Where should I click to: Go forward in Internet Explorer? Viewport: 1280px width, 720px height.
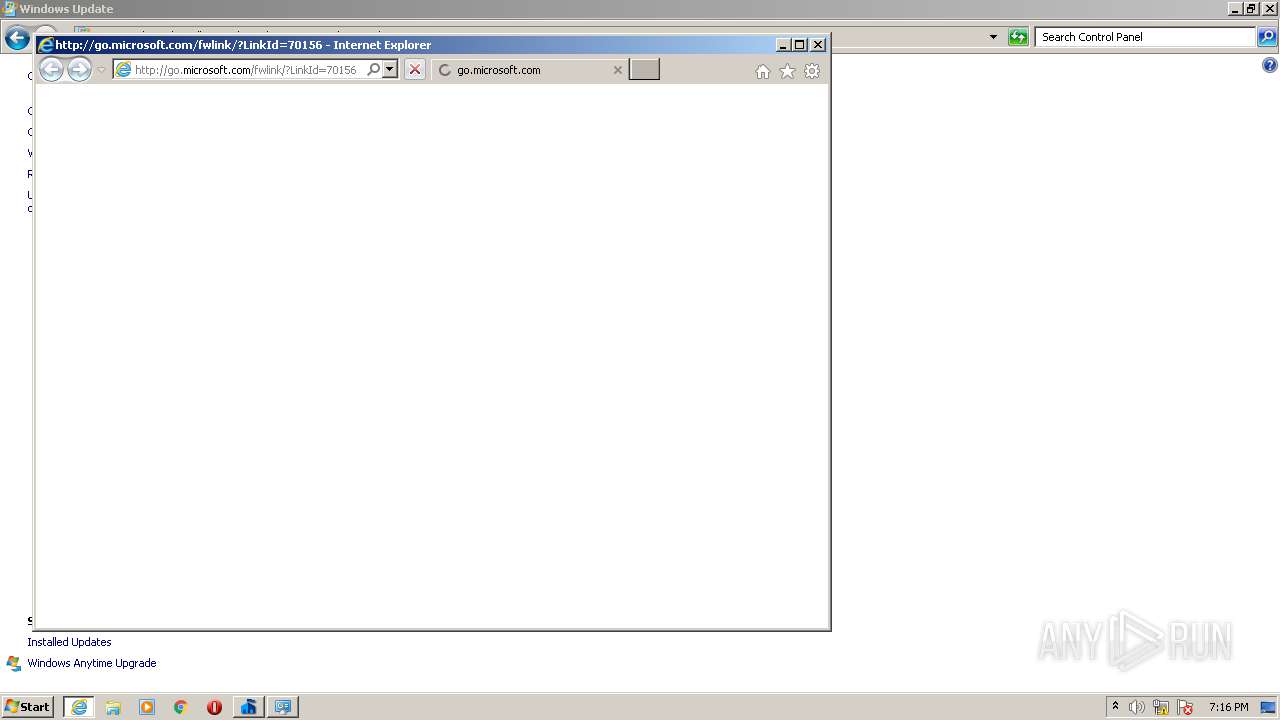tap(79, 69)
